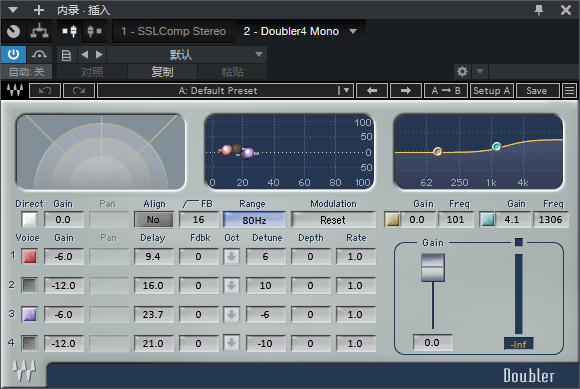Viewport: 580px width, 389px height.
Task: Click the yellow EQ node on graph
Action: tap(438, 152)
